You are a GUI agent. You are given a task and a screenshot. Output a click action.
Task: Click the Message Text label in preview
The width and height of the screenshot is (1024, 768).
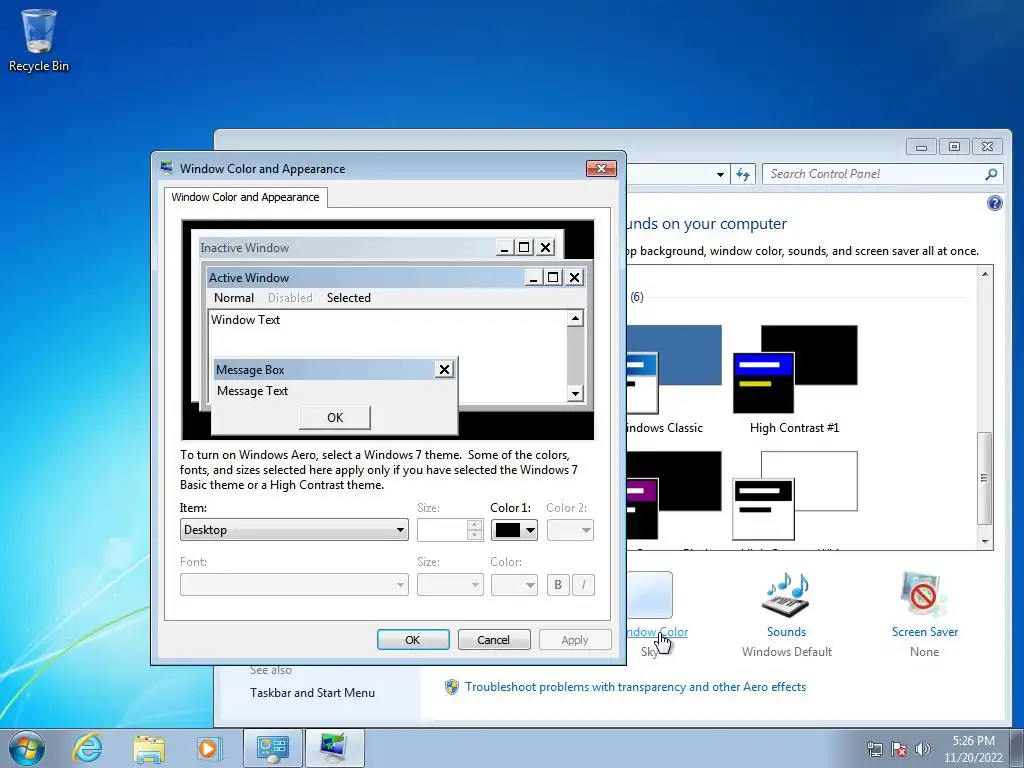252,391
